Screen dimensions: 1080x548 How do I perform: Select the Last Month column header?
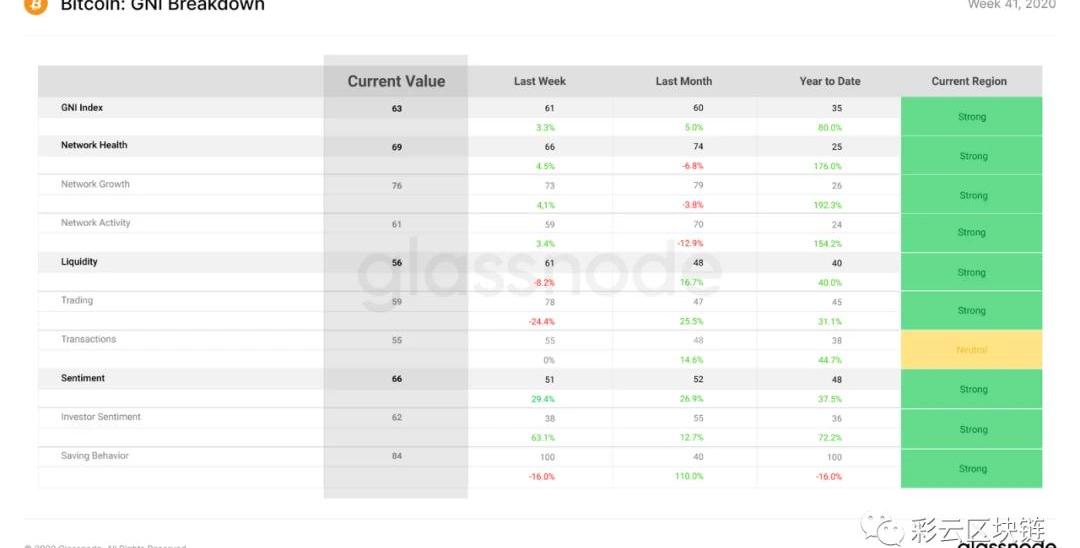tap(683, 81)
